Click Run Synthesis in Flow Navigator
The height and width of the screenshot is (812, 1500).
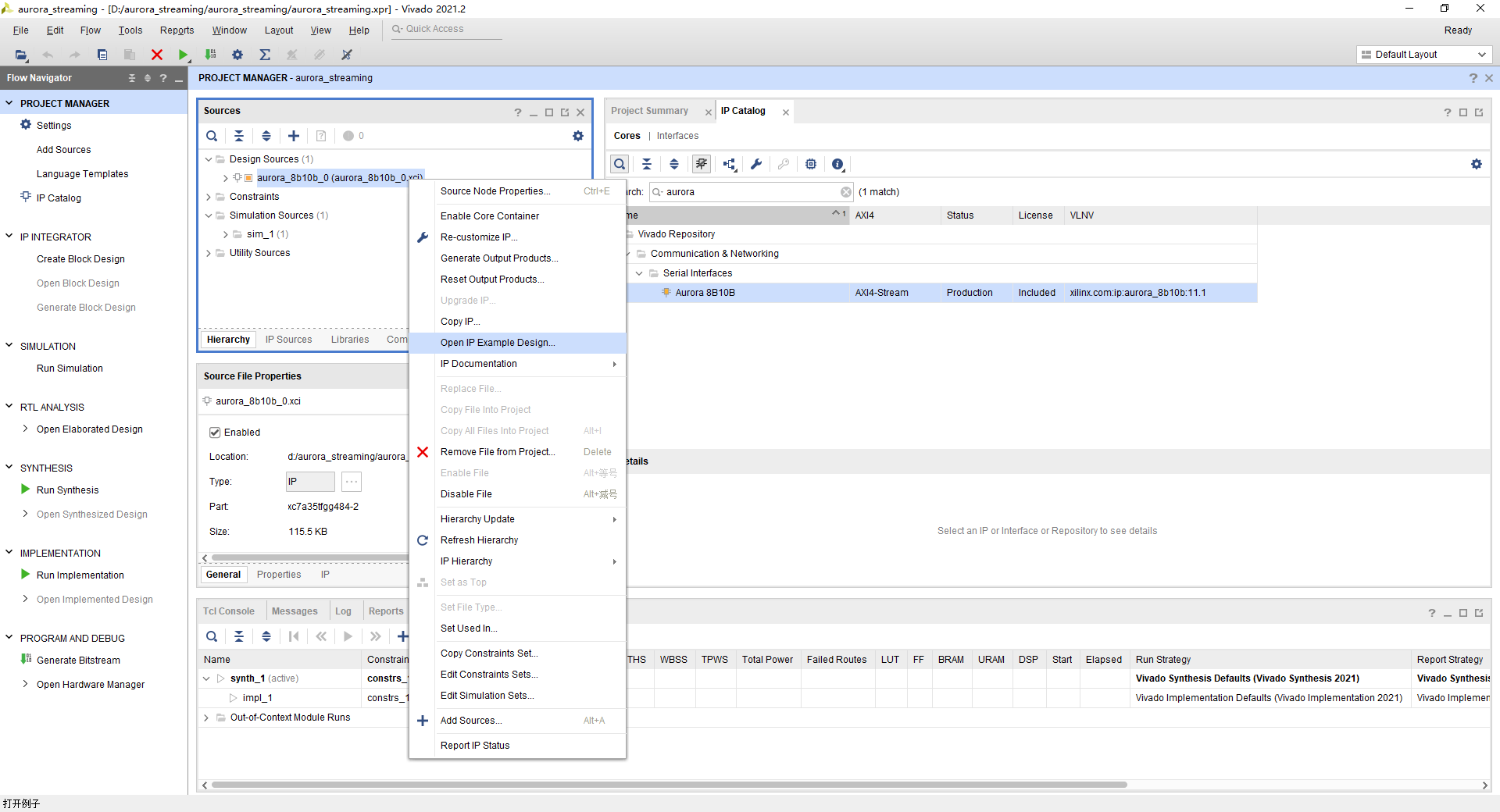[67, 490]
